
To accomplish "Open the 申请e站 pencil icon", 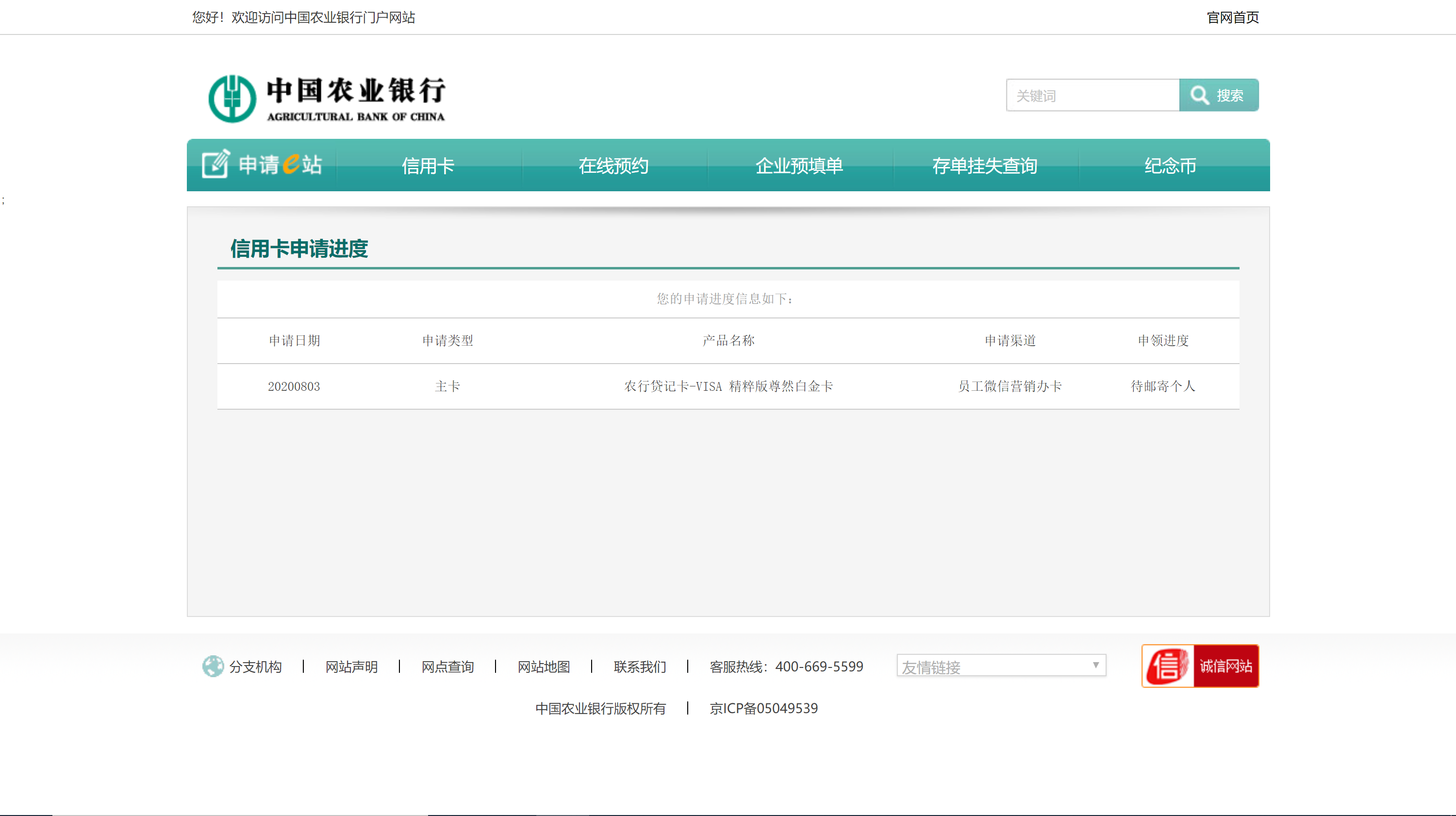I will click(x=216, y=164).
